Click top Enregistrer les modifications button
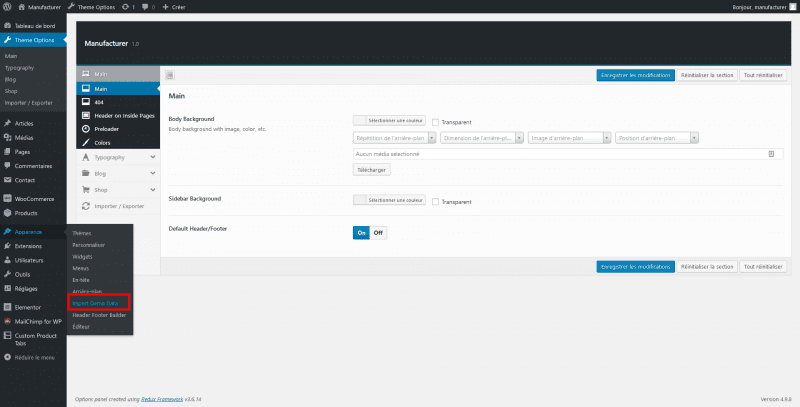 [x=634, y=75]
